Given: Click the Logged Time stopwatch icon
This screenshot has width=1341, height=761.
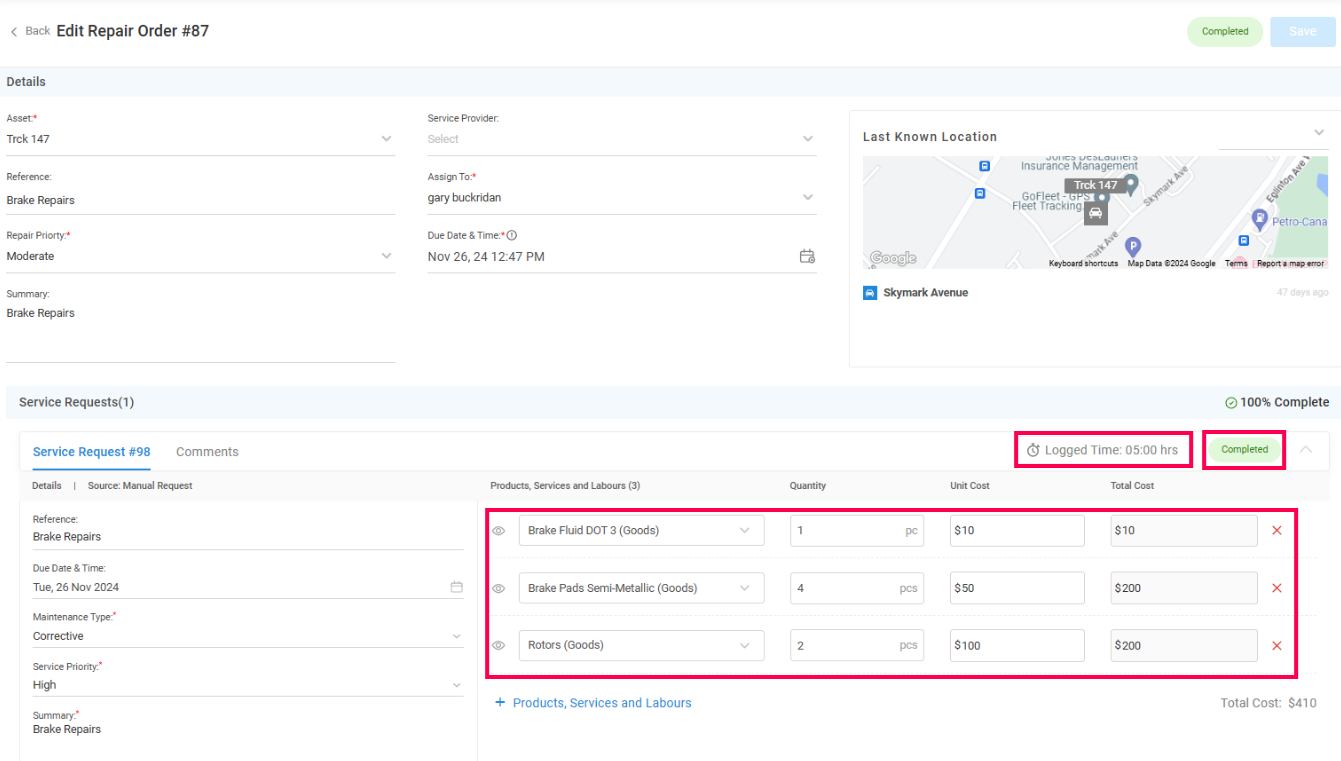Looking at the screenshot, I should click(x=1033, y=451).
